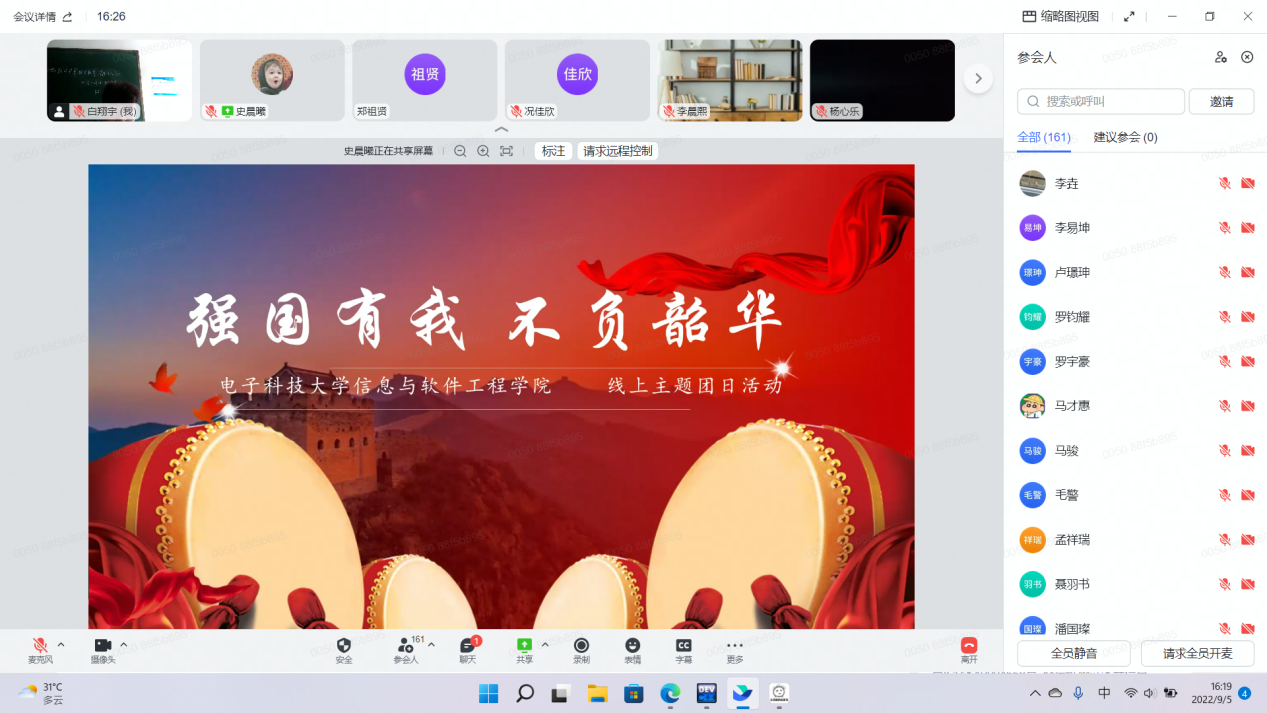Expand the 共享 share options arrow
The height and width of the screenshot is (713, 1267).
pos(545,645)
